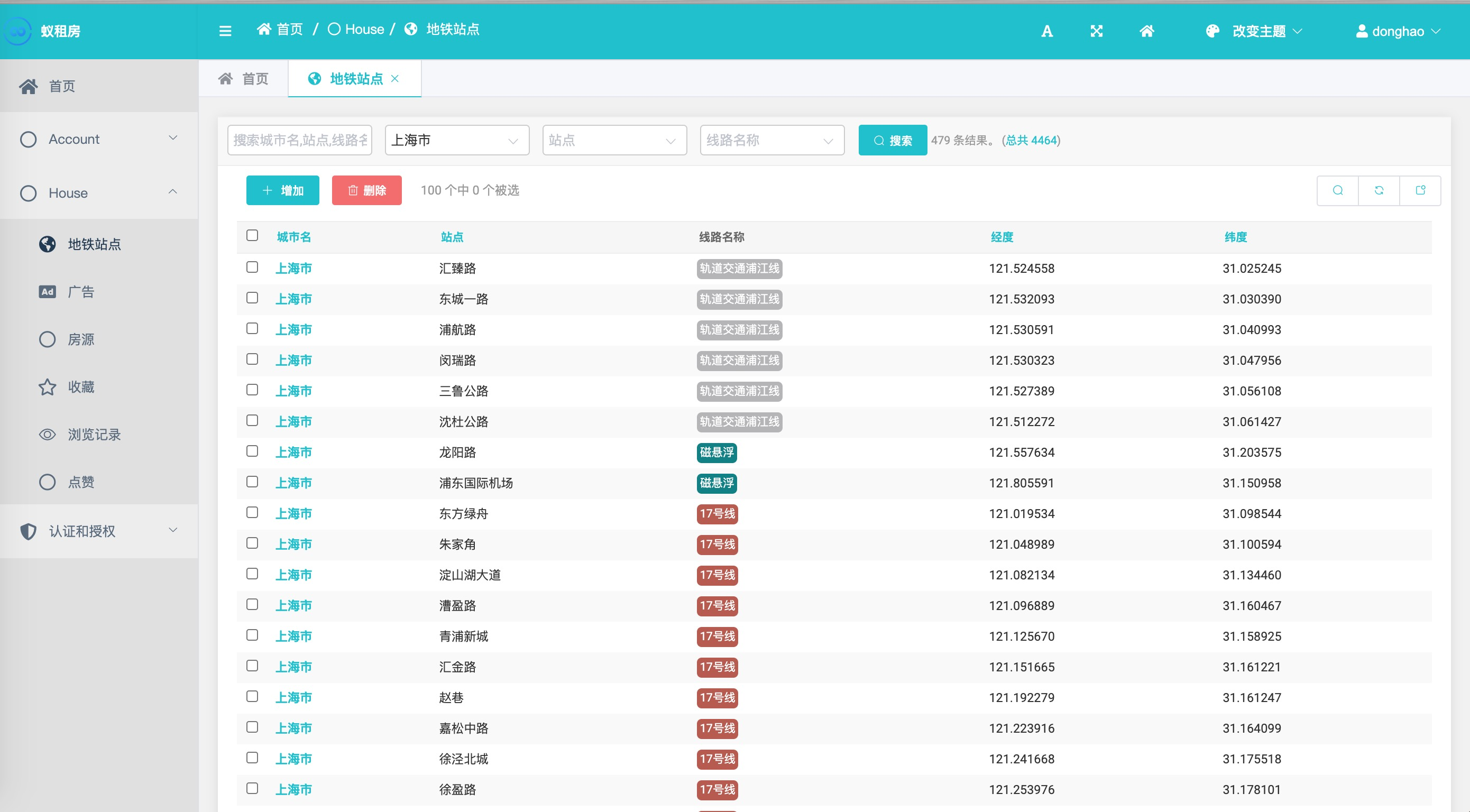Check the select-all header checkbox
The image size is (1470, 812).
[252, 236]
